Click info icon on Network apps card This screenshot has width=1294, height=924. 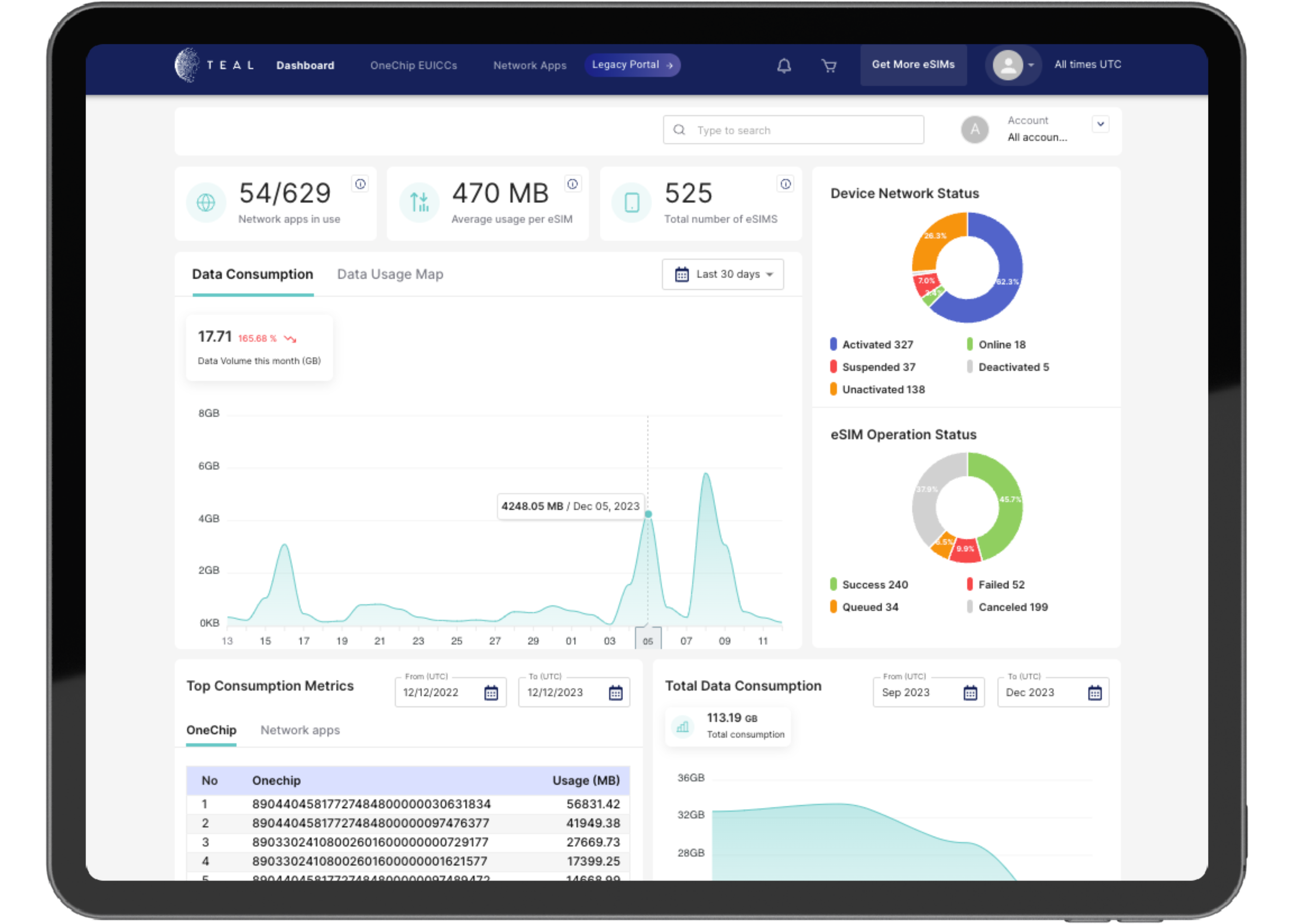coord(360,184)
